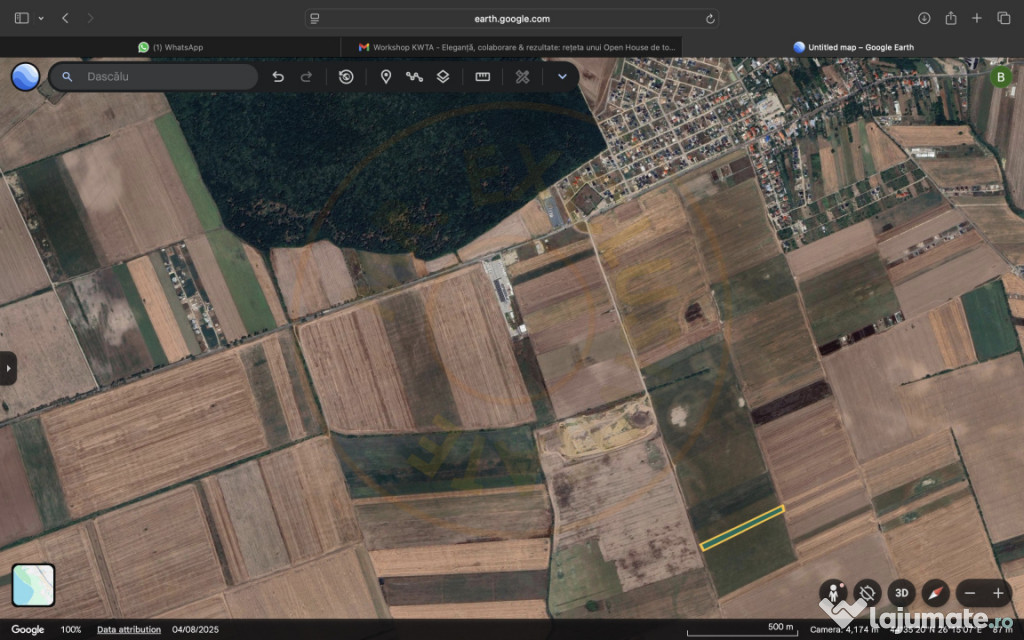This screenshot has width=1024, height=640.
Task: Switch to the WhatsApp tab
Action: [171, 47]
